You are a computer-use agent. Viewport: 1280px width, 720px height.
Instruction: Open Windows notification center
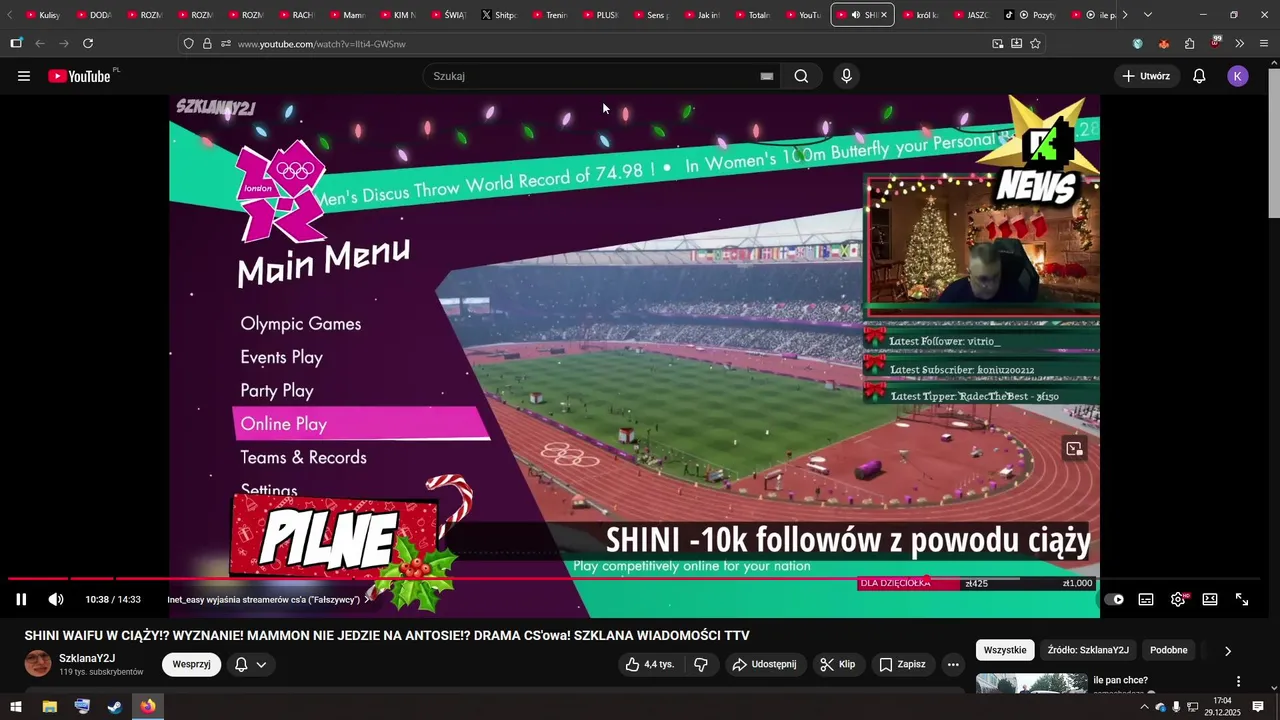[x=1258, y=707]
